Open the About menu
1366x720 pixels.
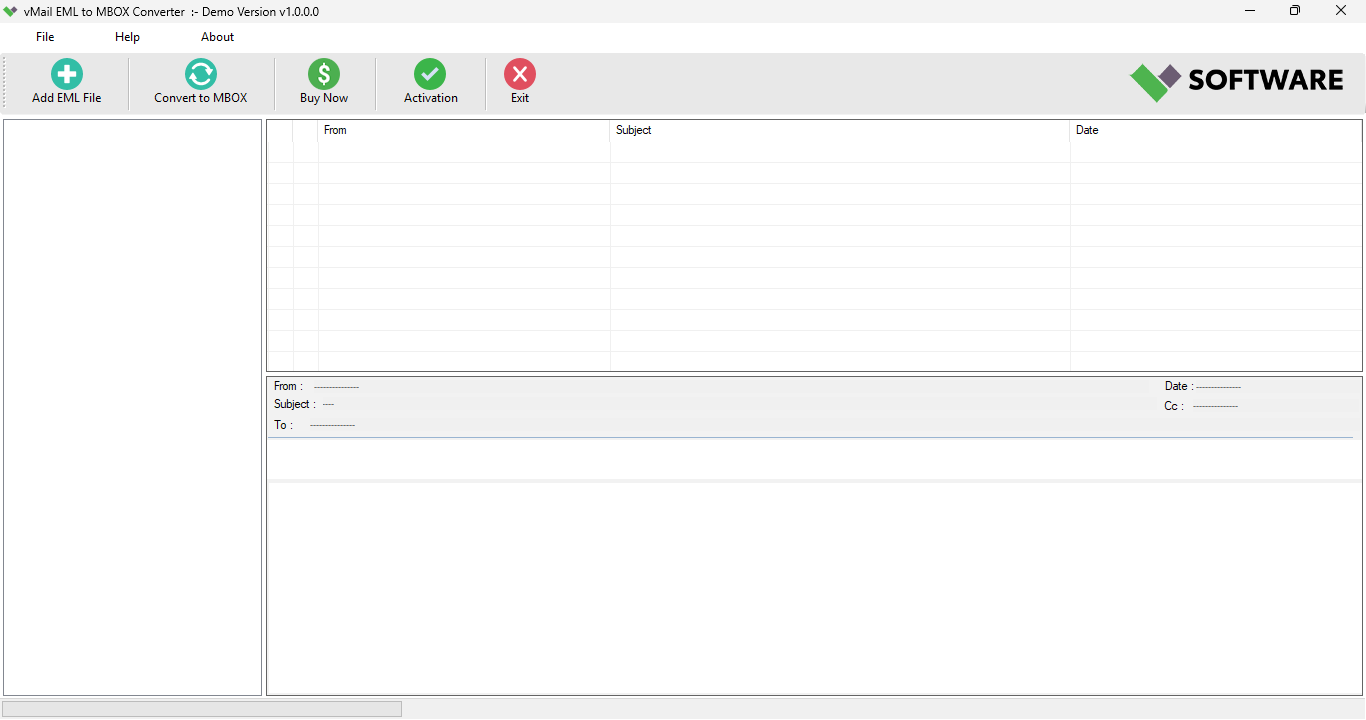217,36
